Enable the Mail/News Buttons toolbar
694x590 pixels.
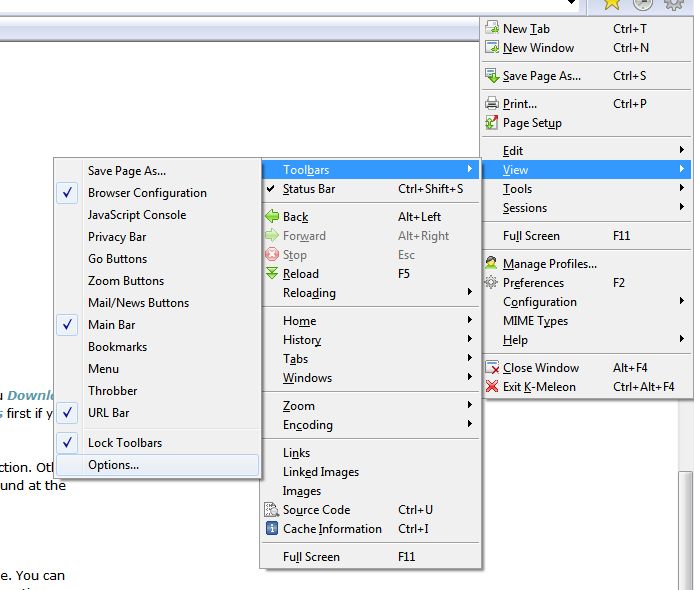(x=158, y=303)
